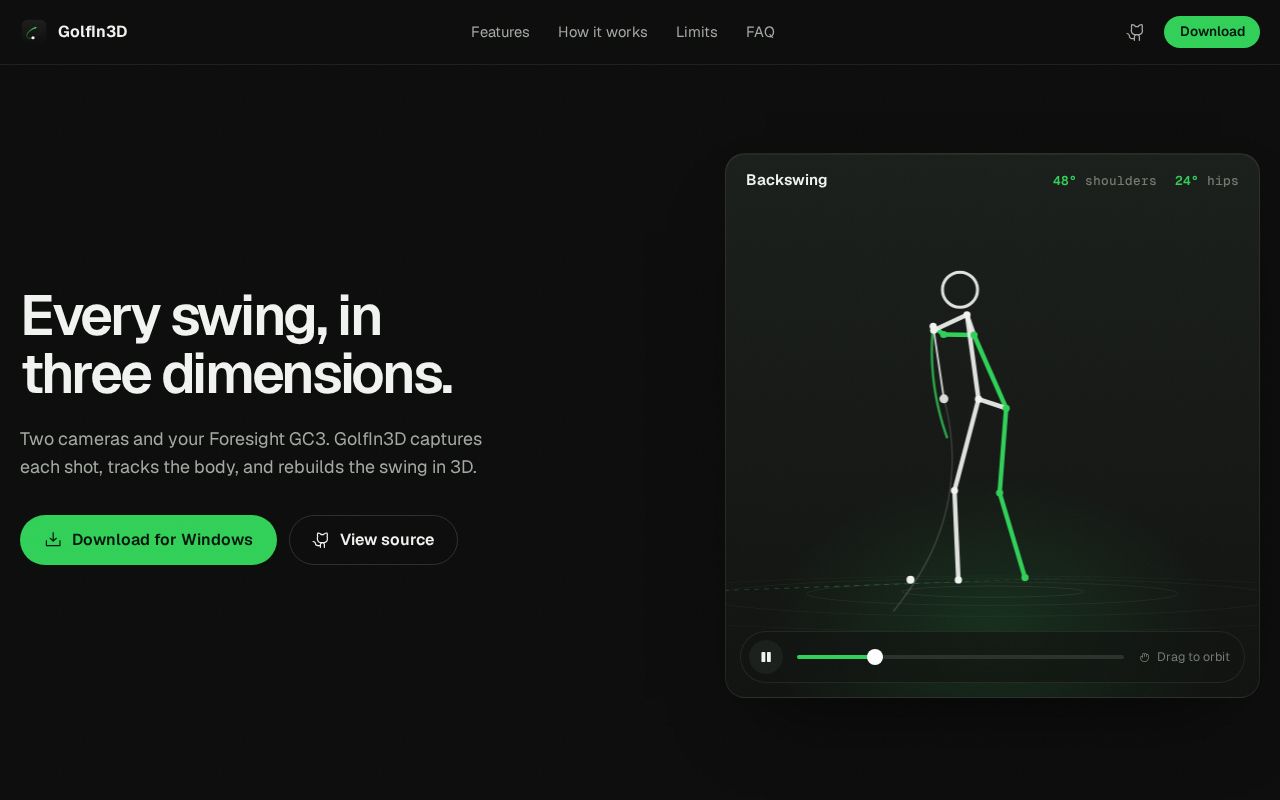Click the GolfIn3D logo icon
The height and width of the screenshot is (800, 1280).
coord(33,32)
